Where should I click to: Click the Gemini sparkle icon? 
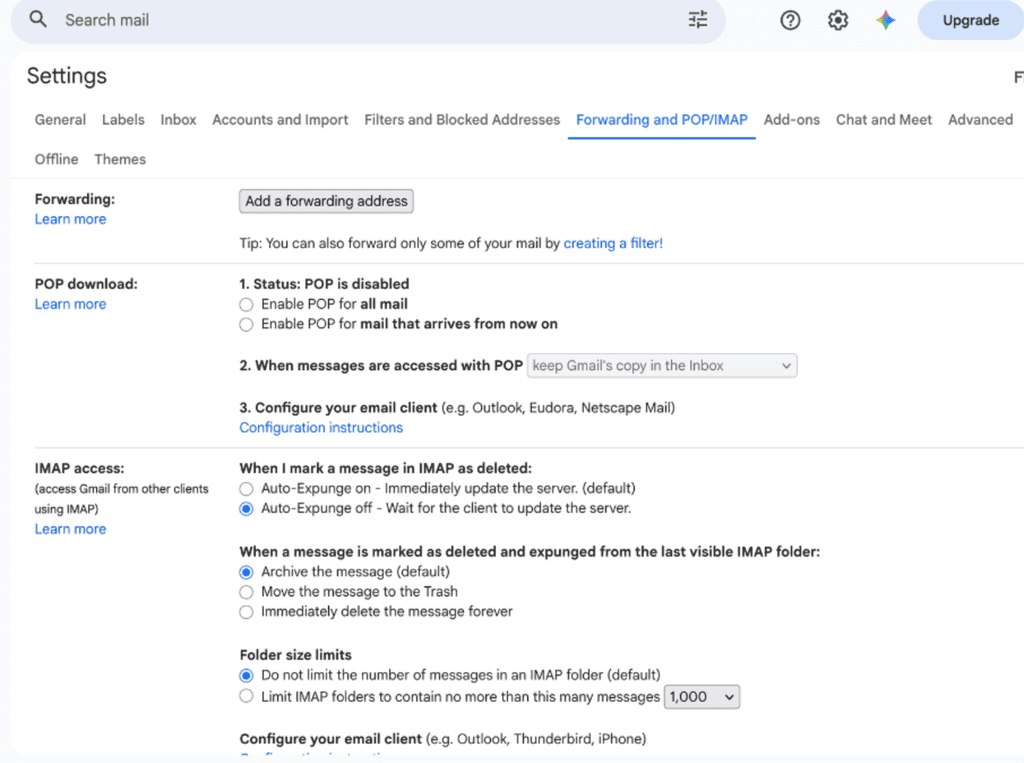(x=886, y=20)
